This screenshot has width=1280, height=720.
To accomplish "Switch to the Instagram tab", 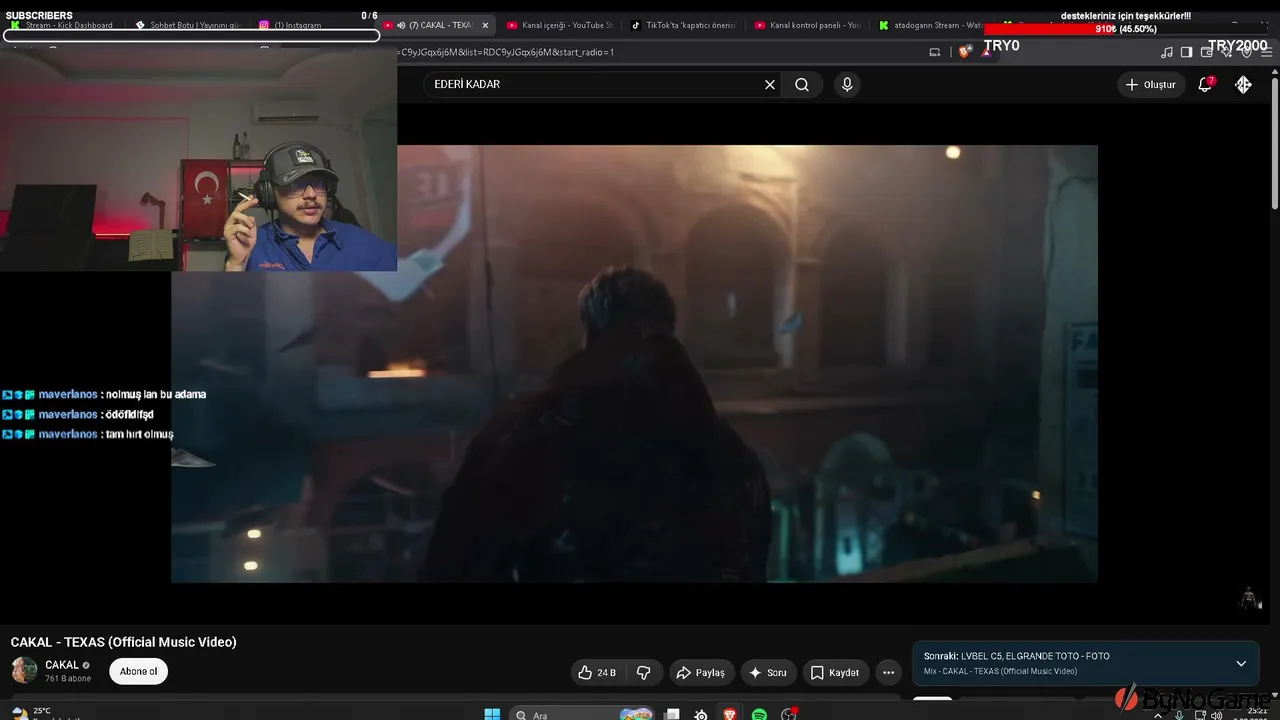I will (312, 25).
